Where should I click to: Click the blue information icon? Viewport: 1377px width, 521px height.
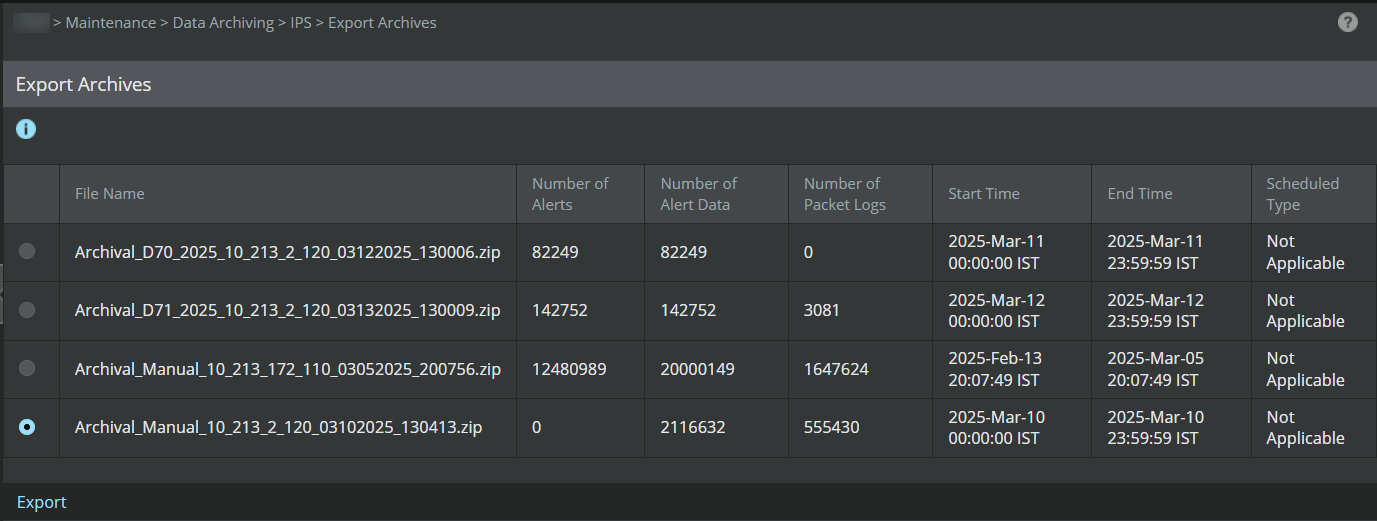click(27, 129)
